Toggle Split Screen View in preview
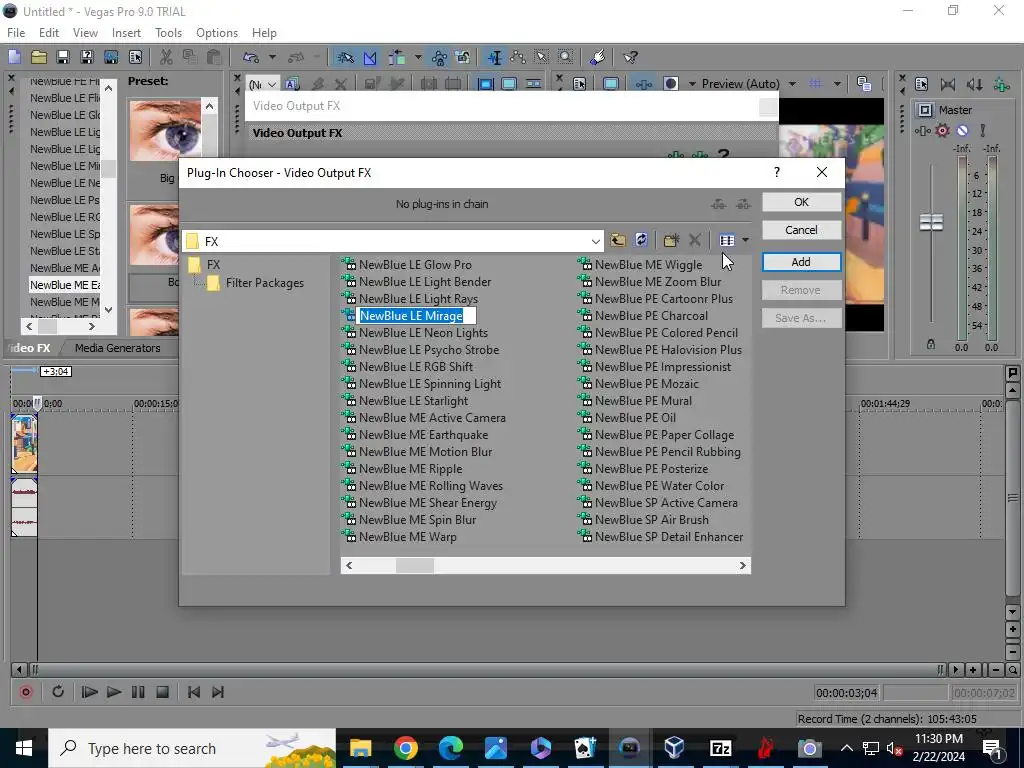1024x768 pixels. coord(670,84)
